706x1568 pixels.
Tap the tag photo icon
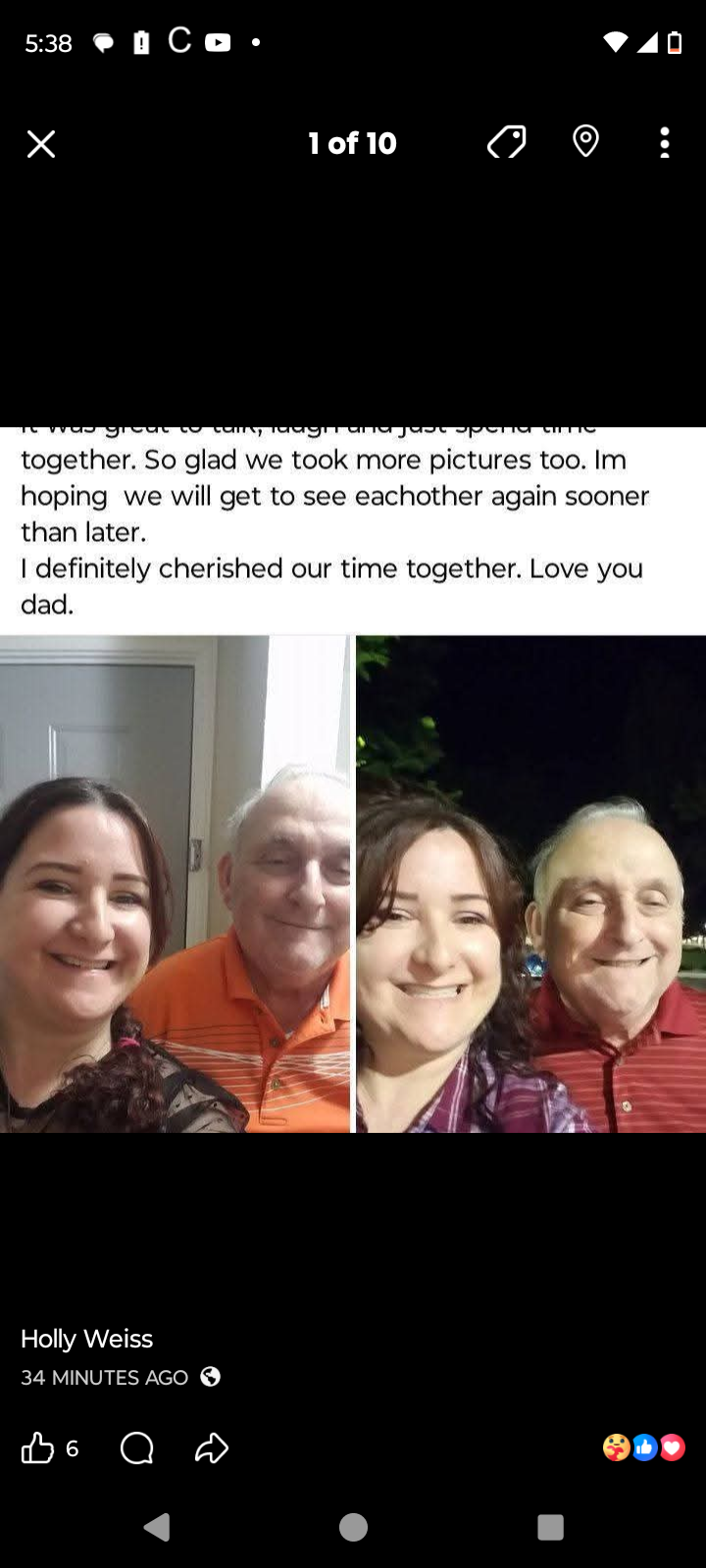click(507, 143)
